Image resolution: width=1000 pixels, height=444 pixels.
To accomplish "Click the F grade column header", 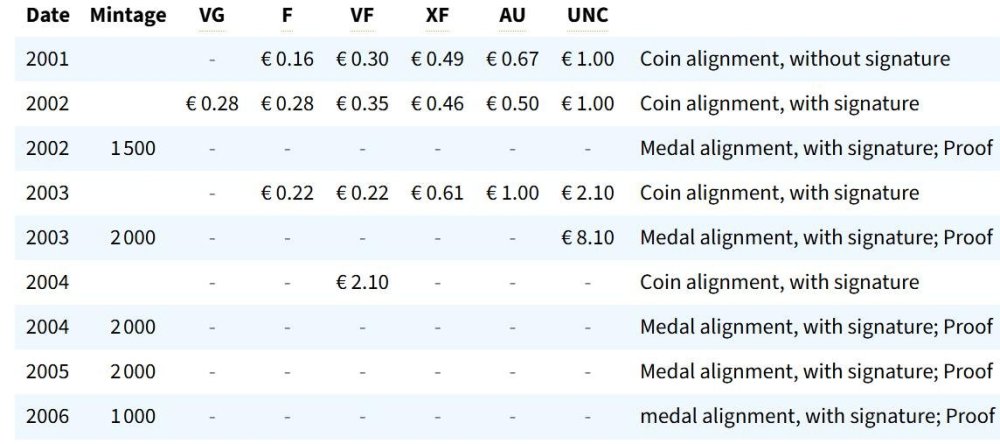I will pos(287,16).
